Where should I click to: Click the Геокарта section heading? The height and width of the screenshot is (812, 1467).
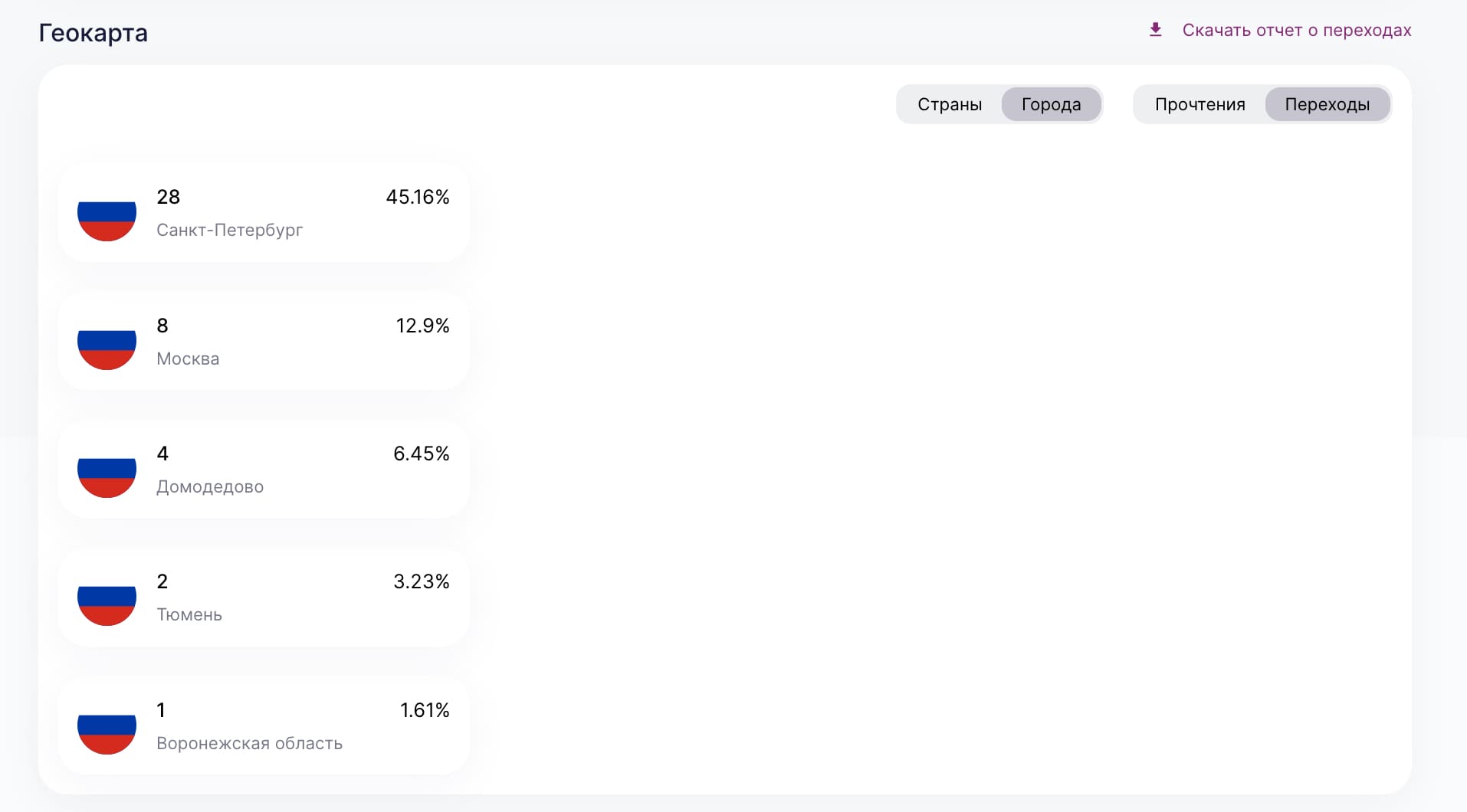tap(93, 33)
